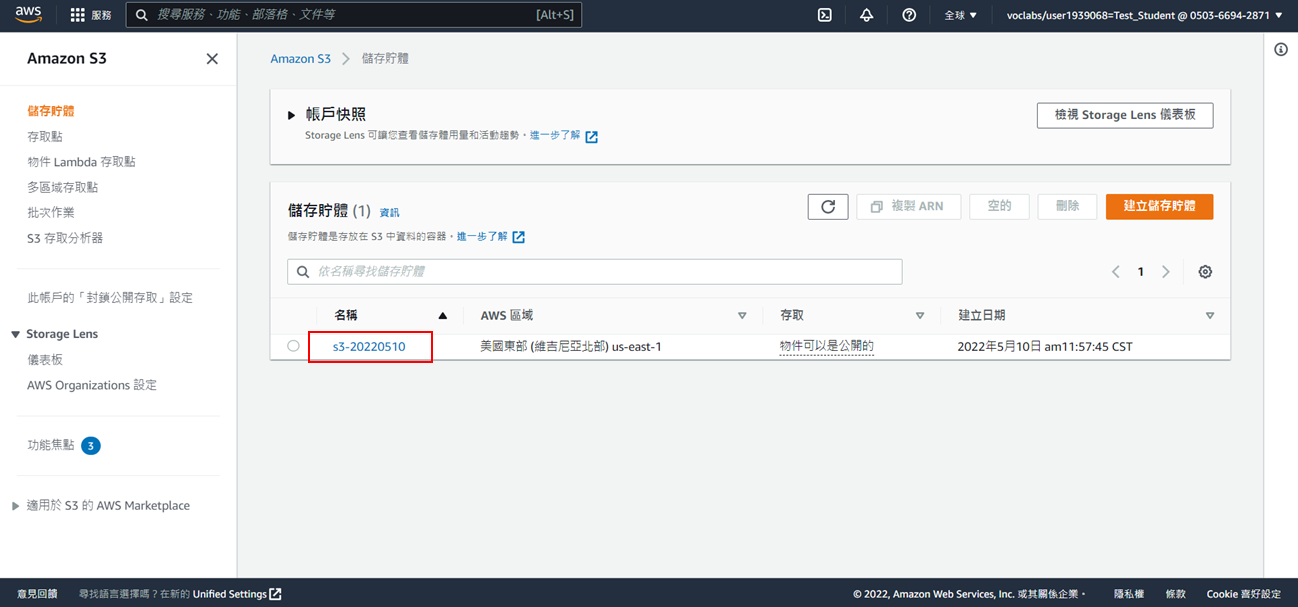The height and width of the screenshot is (607, 1298).
Task: Click the 刪除 delete button
Action: pos(1068,207)
